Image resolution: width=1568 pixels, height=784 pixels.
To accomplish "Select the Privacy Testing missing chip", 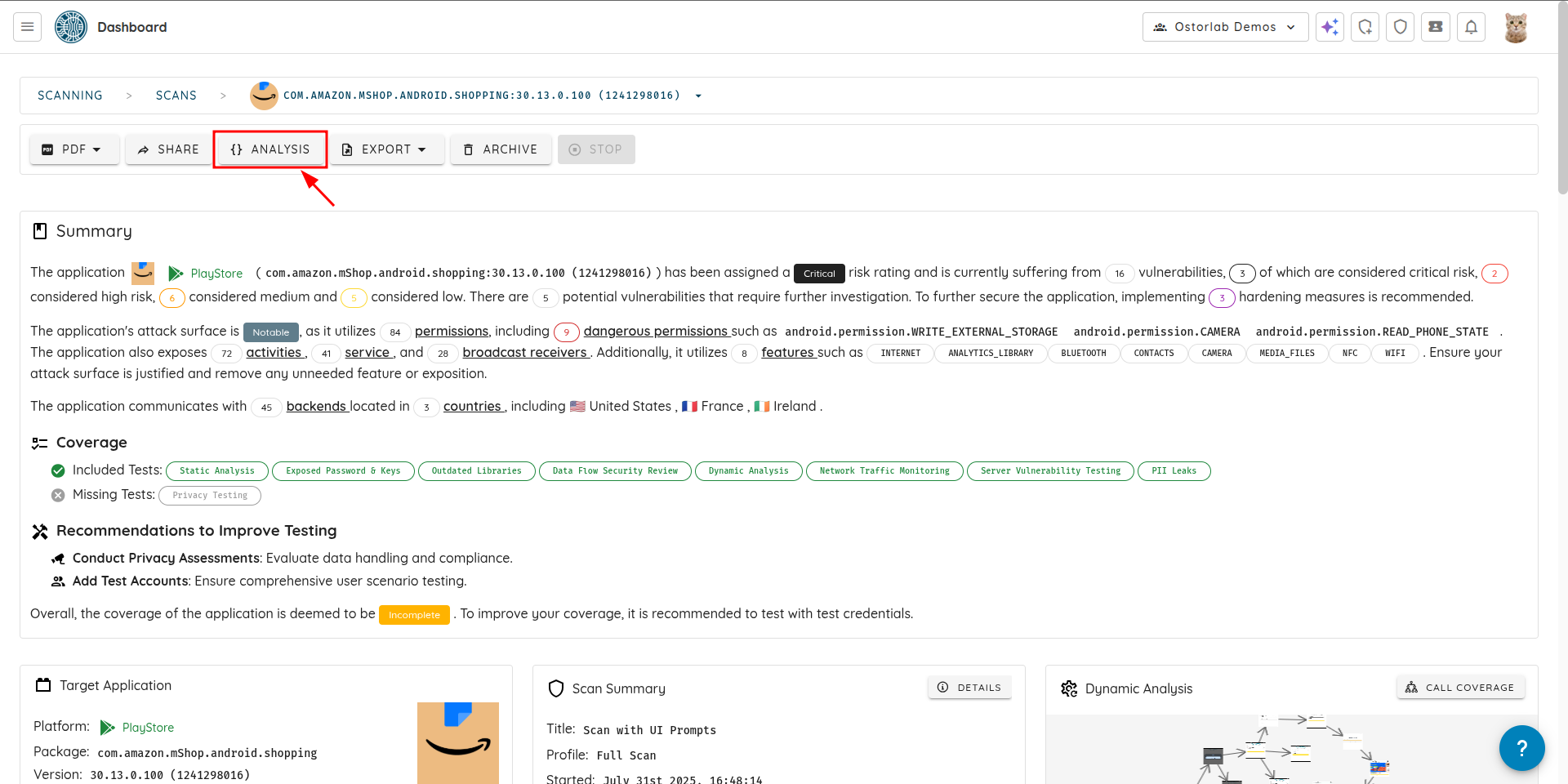I will [x=210, y=496].
